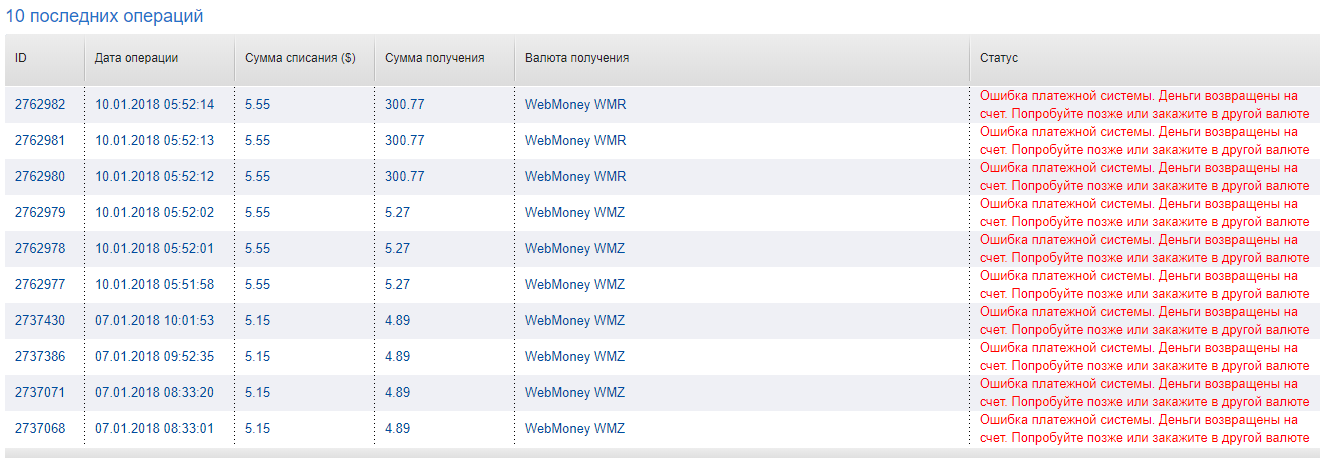Click date 10.01.2018 05:52:14
Viewport: 1337px width, 458px height.
tap(154, 104)
